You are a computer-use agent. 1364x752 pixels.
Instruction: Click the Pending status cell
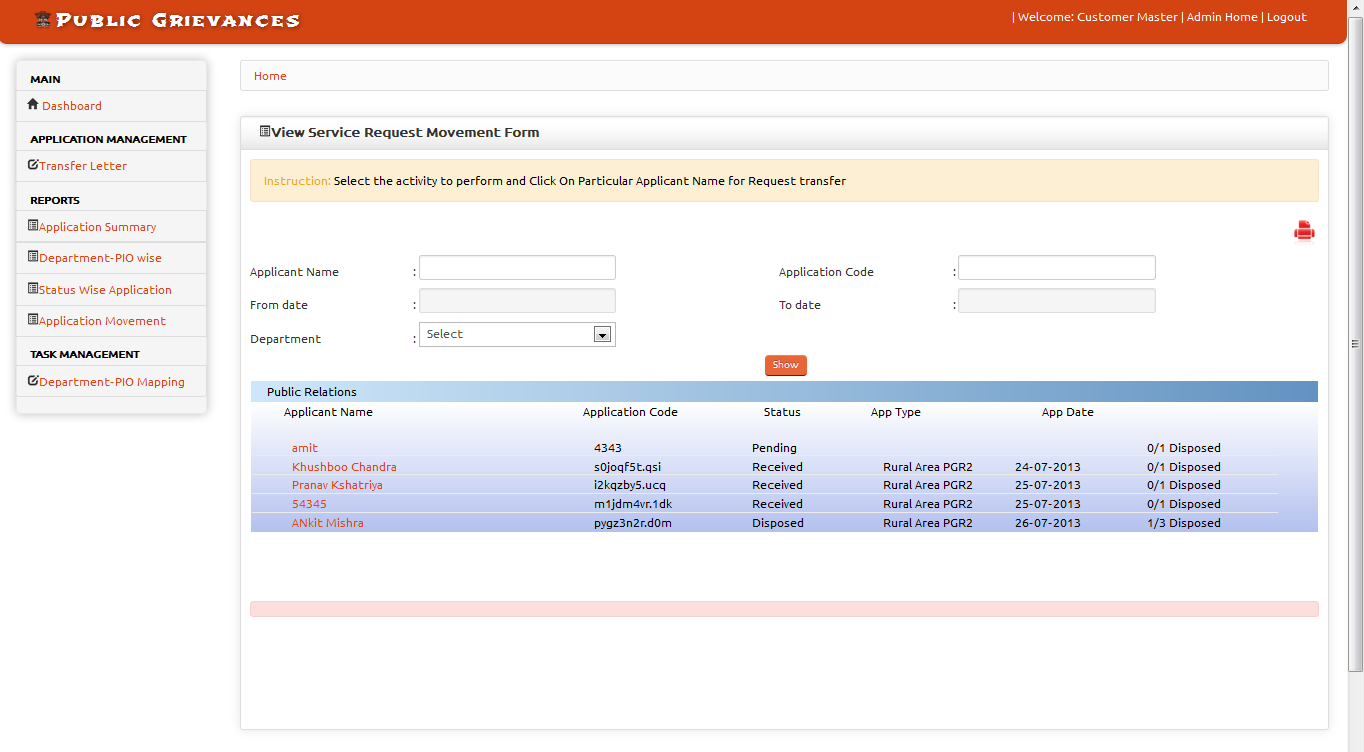[774, 448]
